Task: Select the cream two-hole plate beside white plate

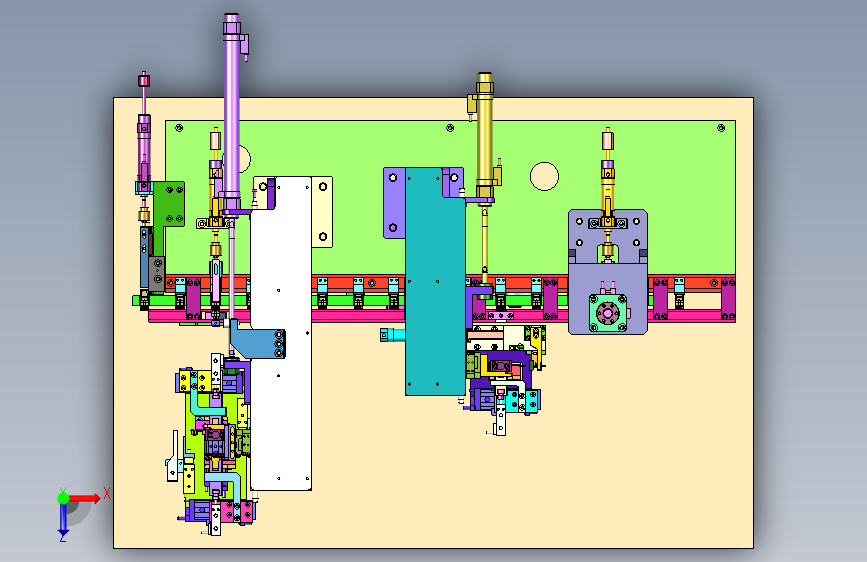Action: click(322, 212)
